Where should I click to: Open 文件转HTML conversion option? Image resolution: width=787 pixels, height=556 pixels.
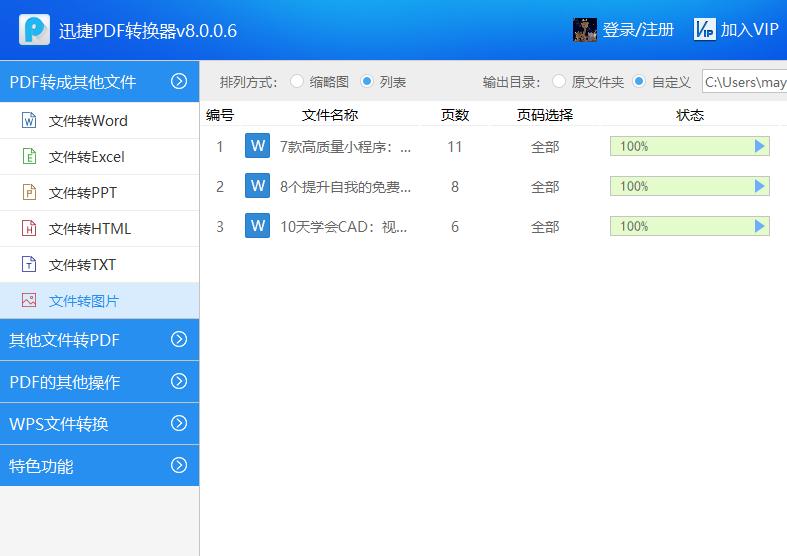pos(99,228)
